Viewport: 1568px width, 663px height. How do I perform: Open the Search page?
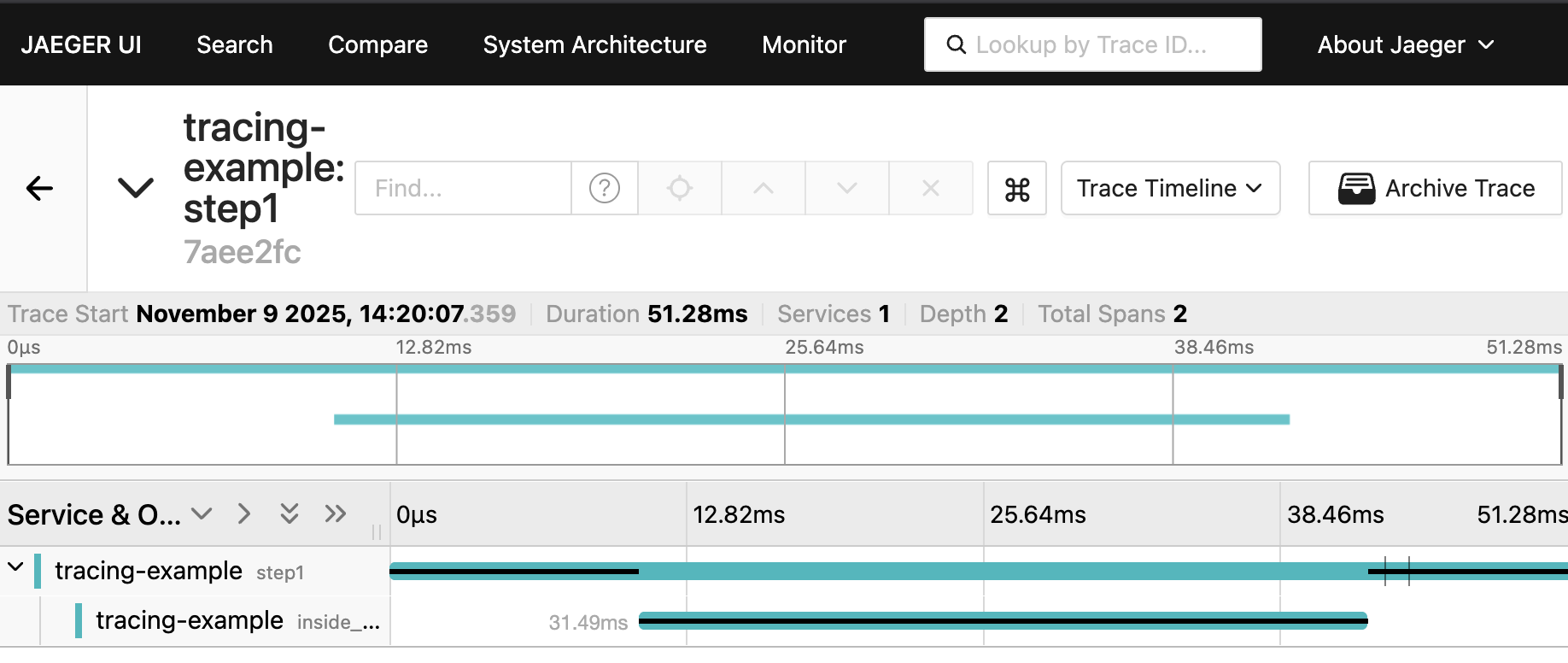pyautogui.click(x=235, y=44)
